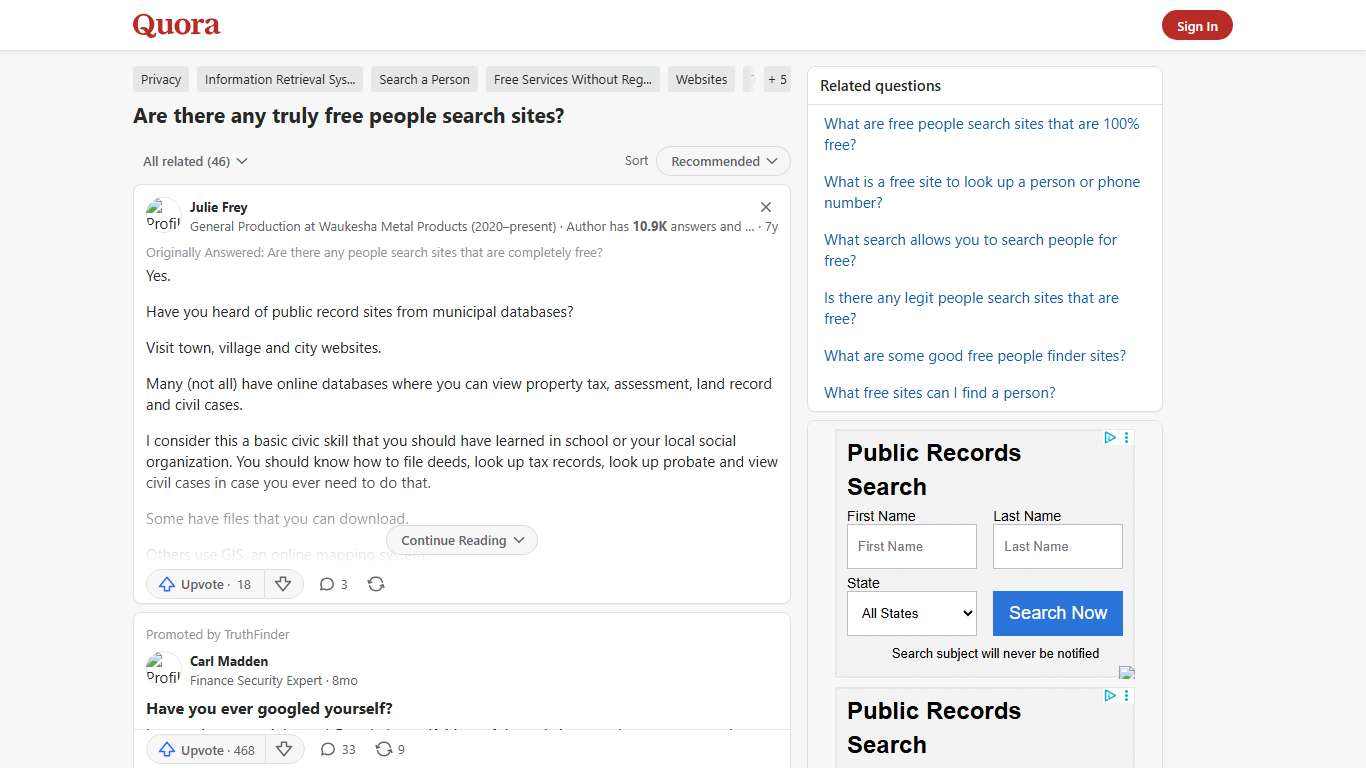Select the Privacy topic tag
This screenshot has height=768, width=1366.
[x=160, y=79]
